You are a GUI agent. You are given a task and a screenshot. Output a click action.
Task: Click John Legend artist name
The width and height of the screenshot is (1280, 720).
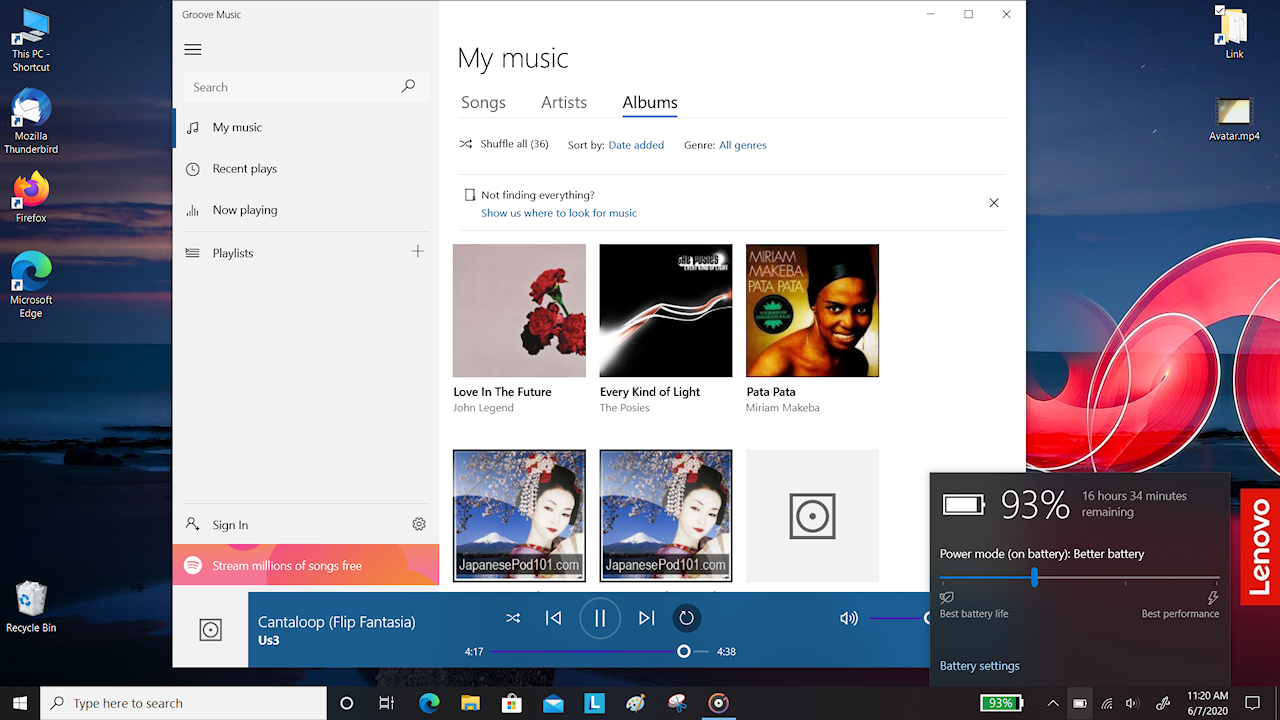coord(483,408)
